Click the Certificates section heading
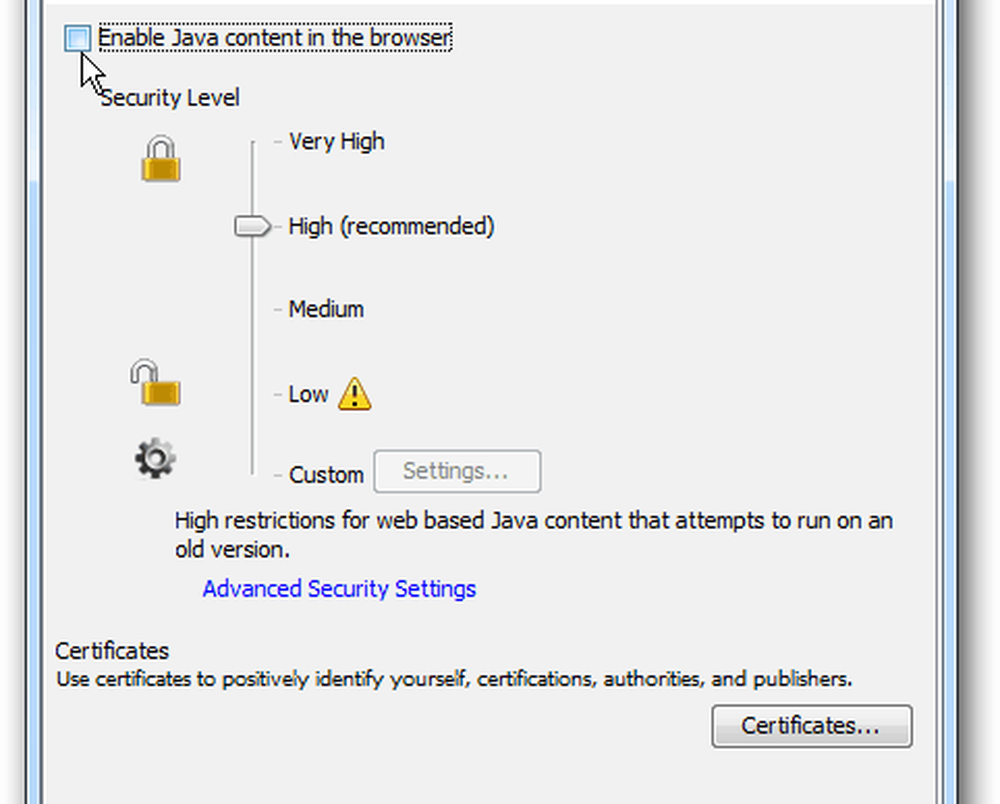The width and height of the screenshot is (1000, 804). click(x=112, y=652)
